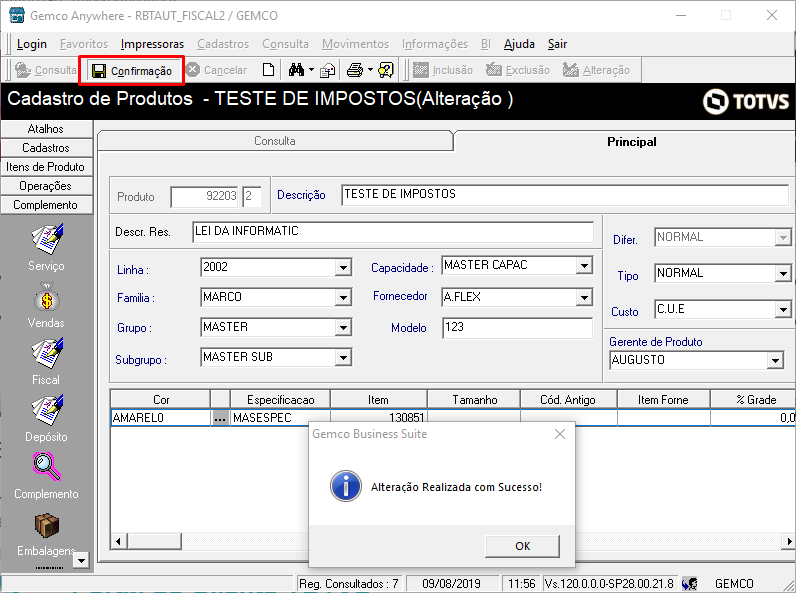
Task: Click the binoculars search icon
Action: (x=296, y=70)
